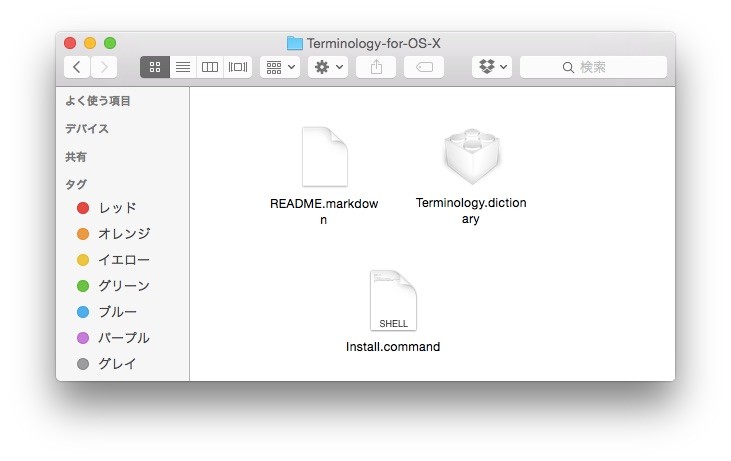Click the 共有 sidebar heading
Viewport: 731px width, 461px height.
76,157
